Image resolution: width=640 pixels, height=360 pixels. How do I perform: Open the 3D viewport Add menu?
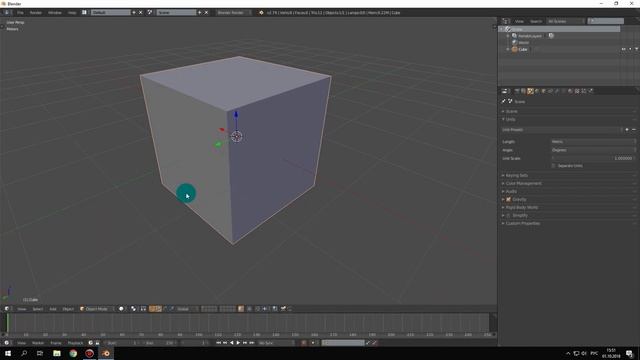pyautogui.click(x=53, y=309)
